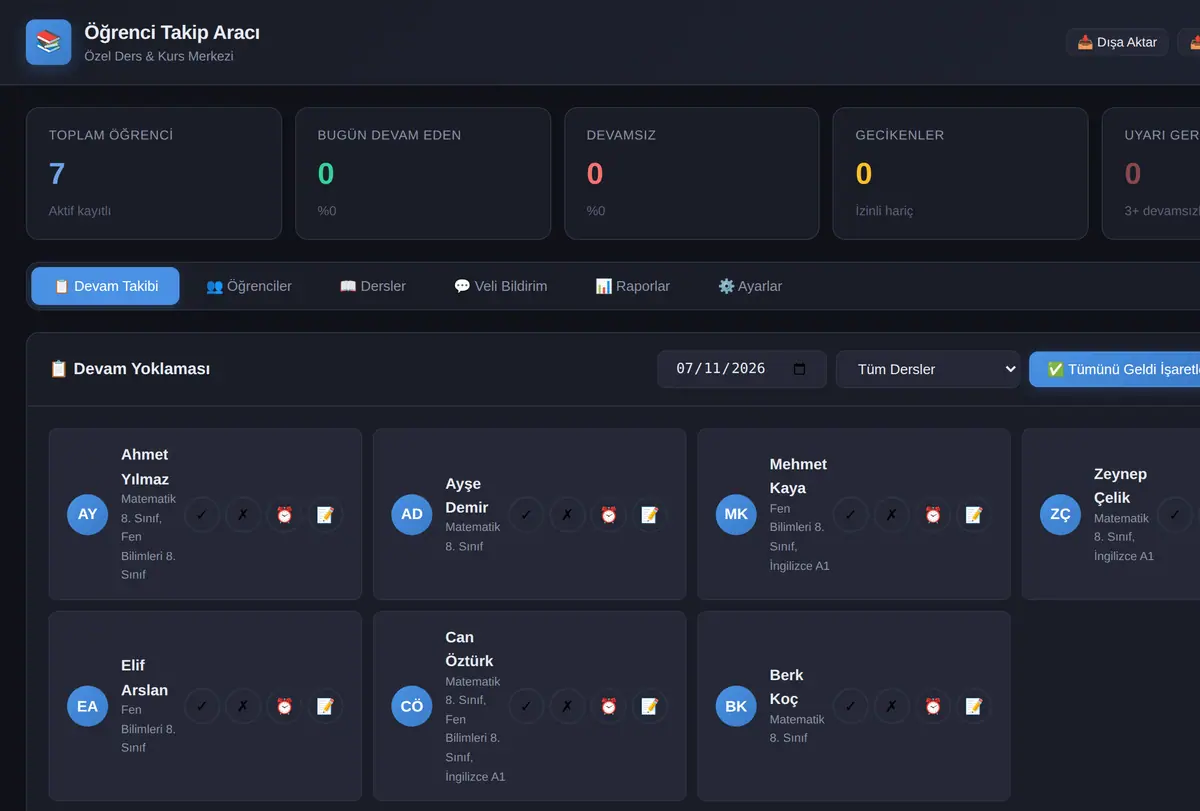Click the 07/11/2026 date input field
Viewport: 1200px width, 811px height.
[742, 369]
